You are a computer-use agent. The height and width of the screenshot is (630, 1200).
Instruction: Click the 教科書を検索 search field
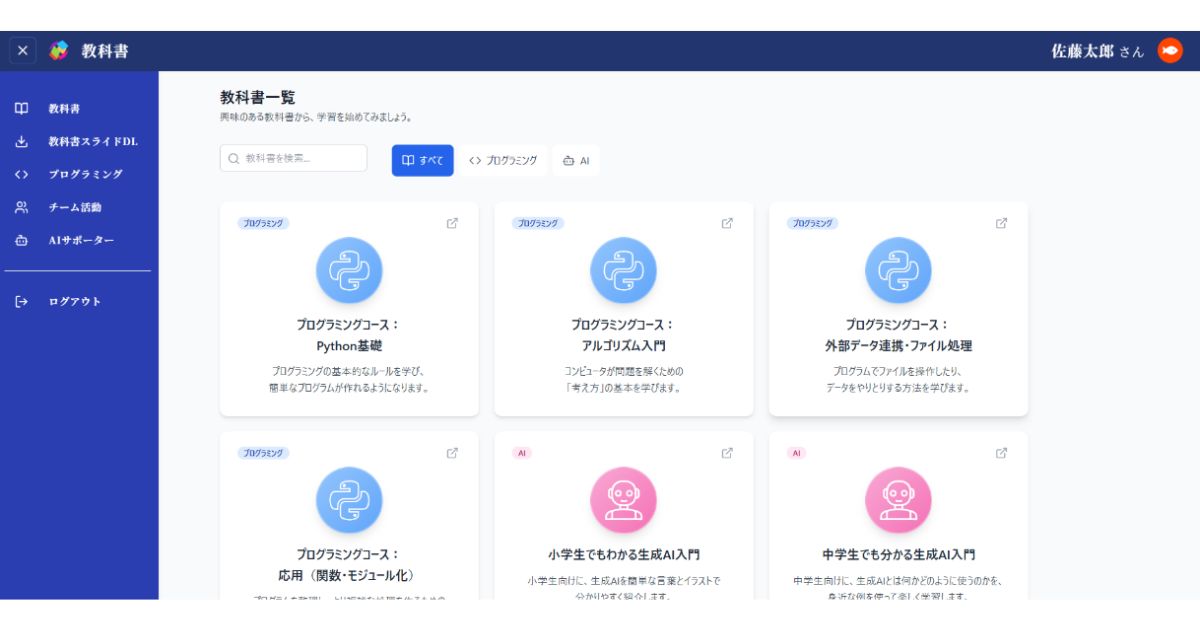click(x=293, y=158)
